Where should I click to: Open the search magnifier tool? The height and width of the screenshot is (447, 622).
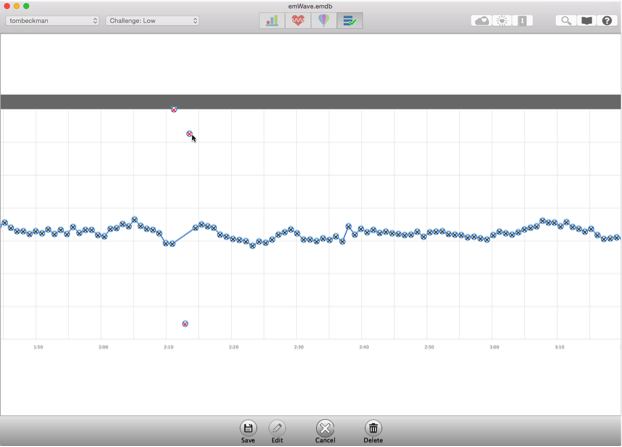click(565, 20)
